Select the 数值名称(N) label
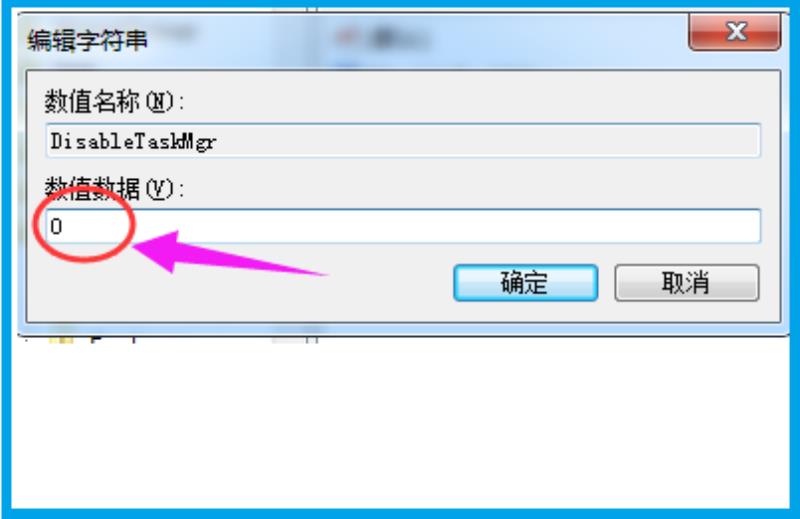Image resolution: width=800 pixels, height=519 pixels. pyautogui.click(x=114, y=101)
